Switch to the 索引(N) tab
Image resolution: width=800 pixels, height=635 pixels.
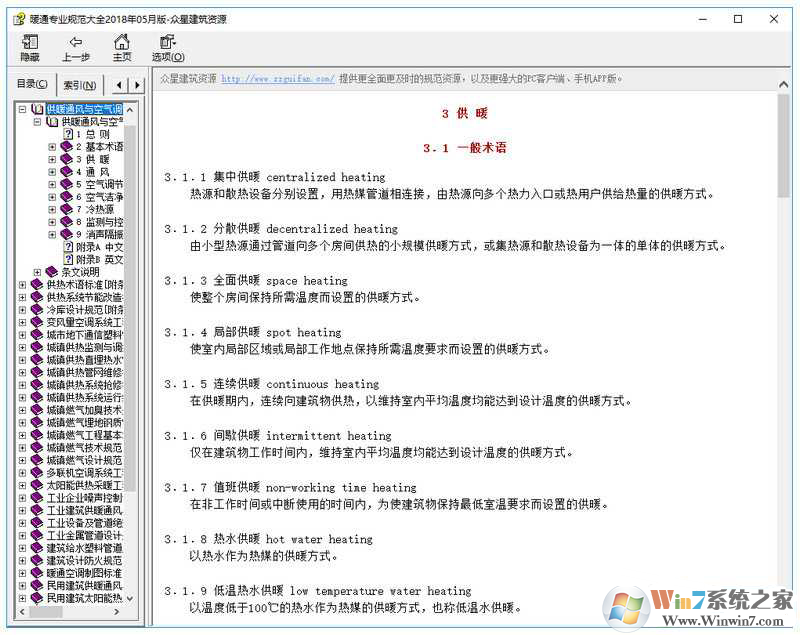(x=80, y=85)
